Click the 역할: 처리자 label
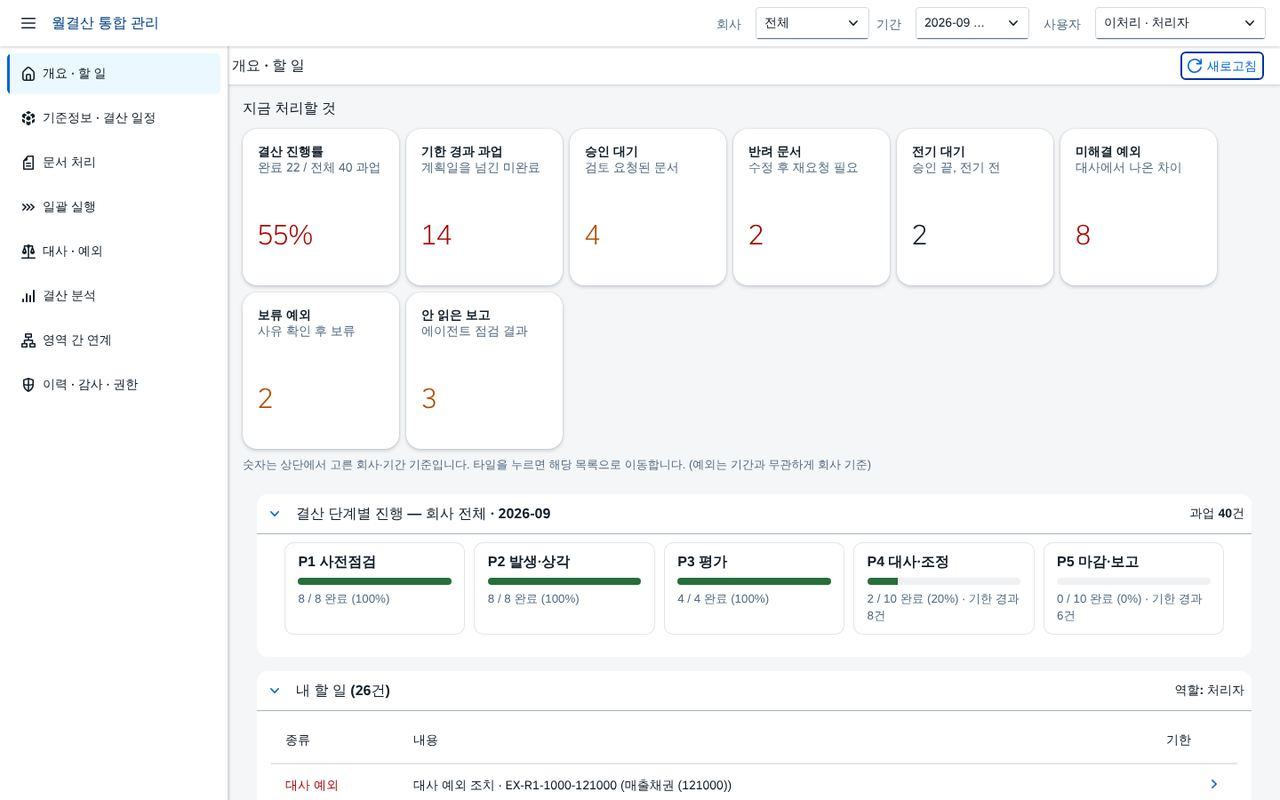Viewport: 1280px width, 800px height. [1209, 691]
